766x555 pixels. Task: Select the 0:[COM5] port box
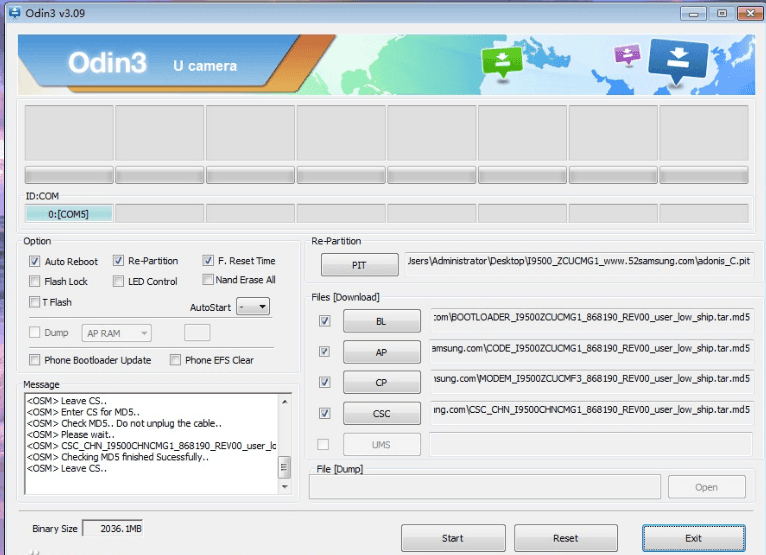(69, 213)
